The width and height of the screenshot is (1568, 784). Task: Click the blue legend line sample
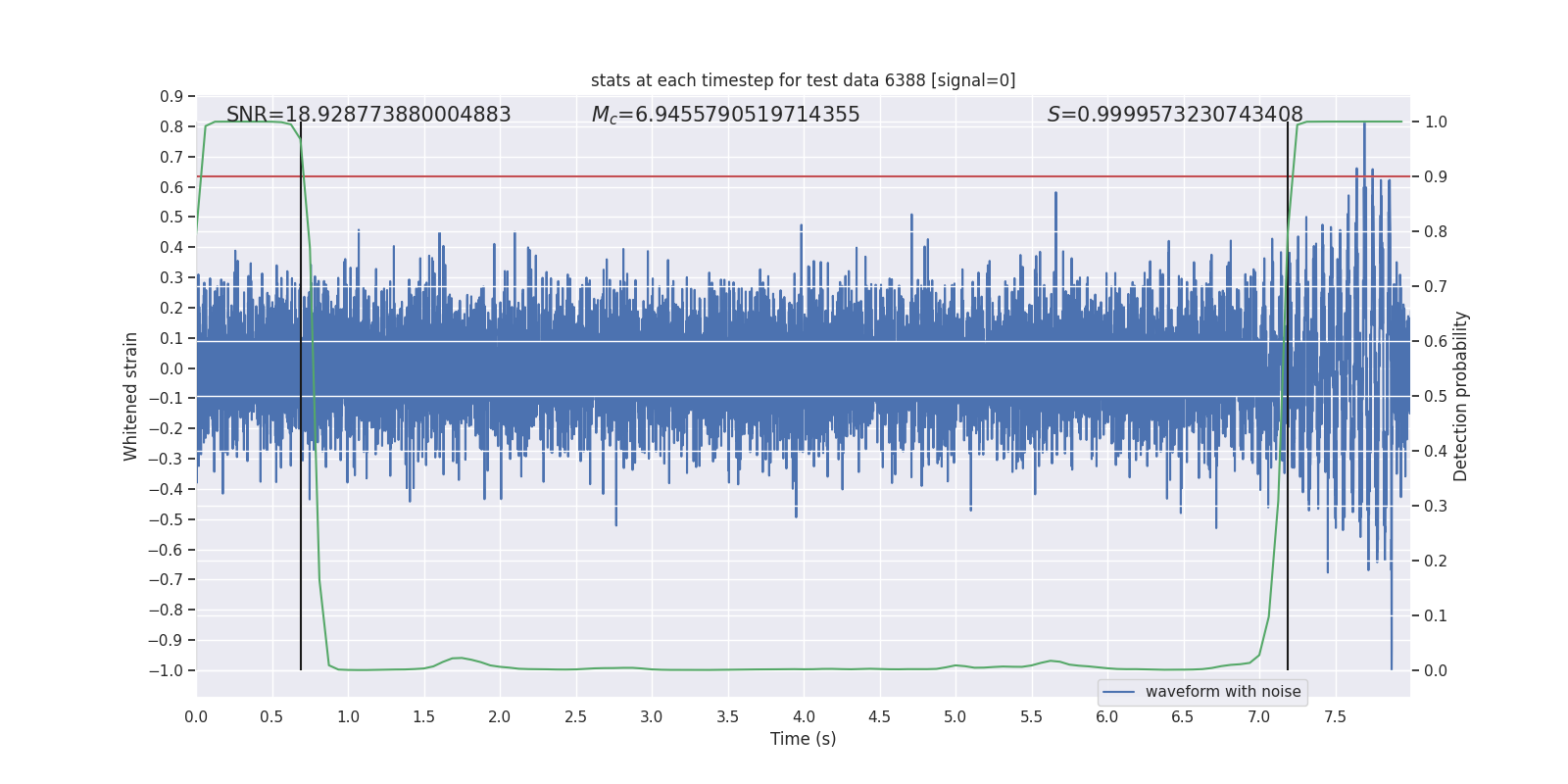pyautogui.click(x=1119, y=692)
